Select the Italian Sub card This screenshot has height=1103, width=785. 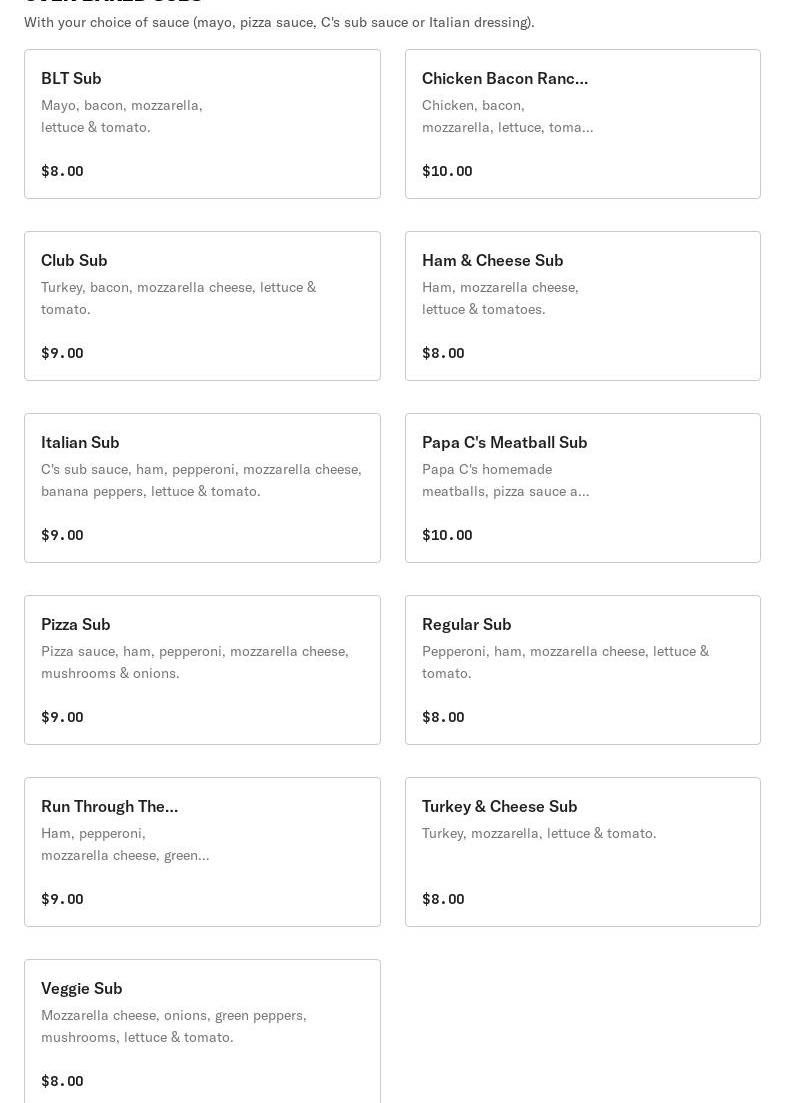pos(203,488)
